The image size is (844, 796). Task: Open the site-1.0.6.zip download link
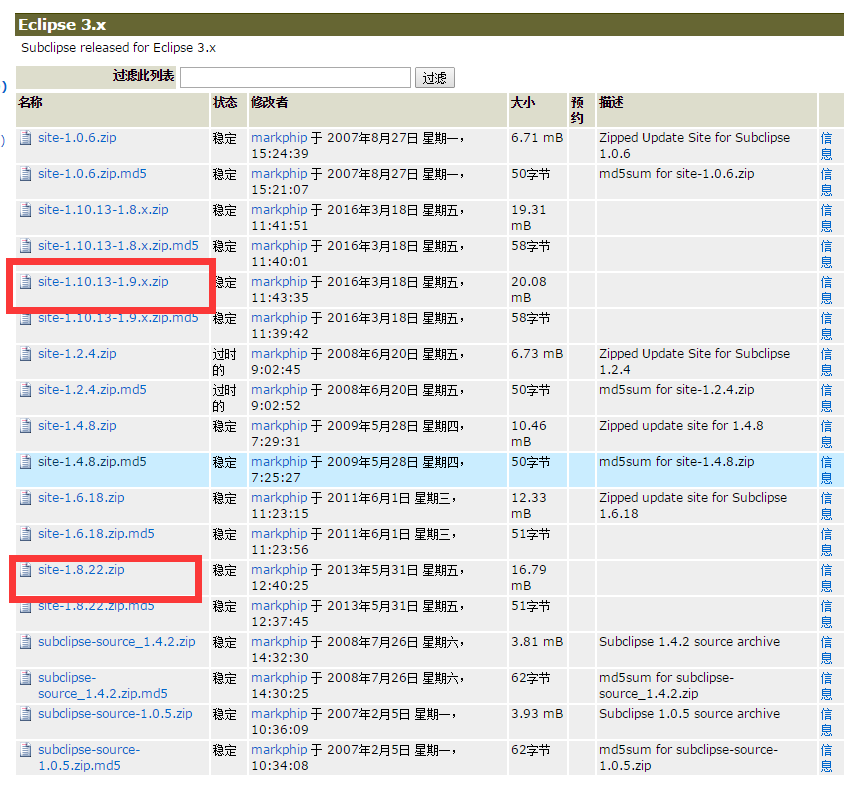(x=77, y=138)
